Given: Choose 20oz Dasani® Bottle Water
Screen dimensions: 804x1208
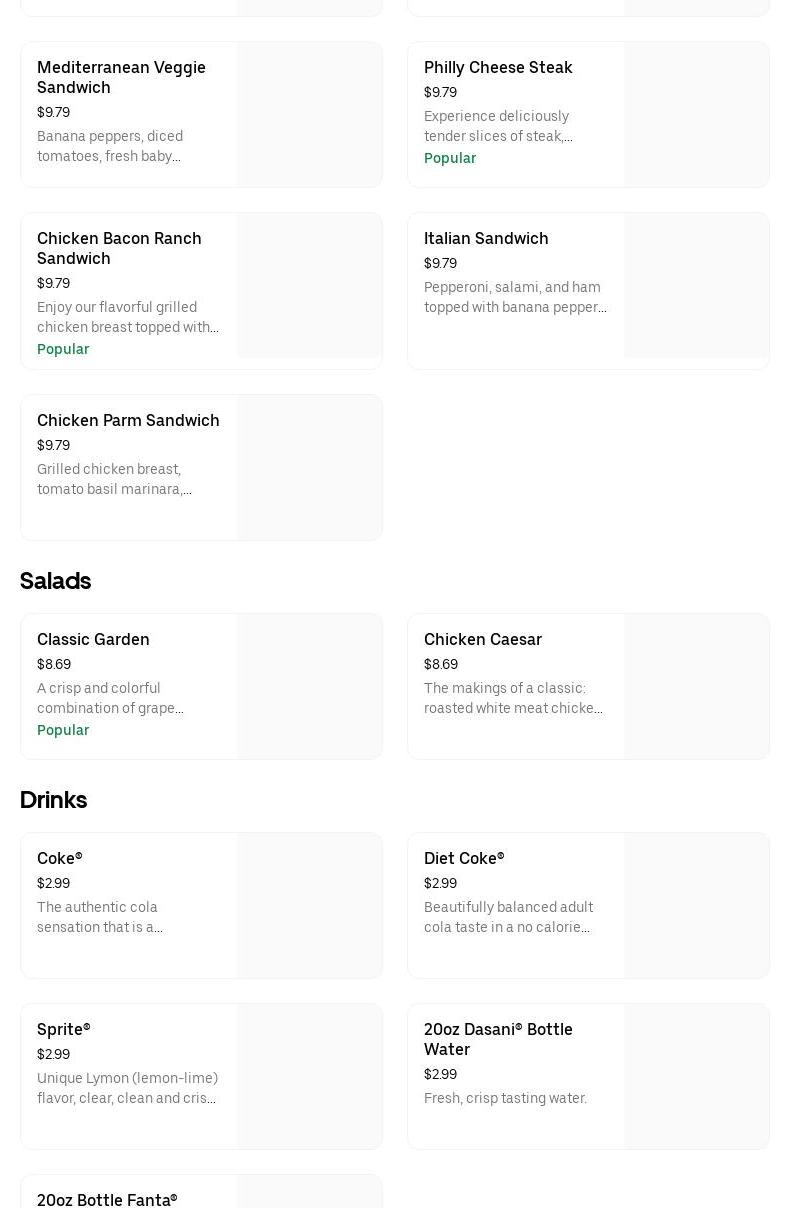Looking at the screenshot, I should (498, 1040).
